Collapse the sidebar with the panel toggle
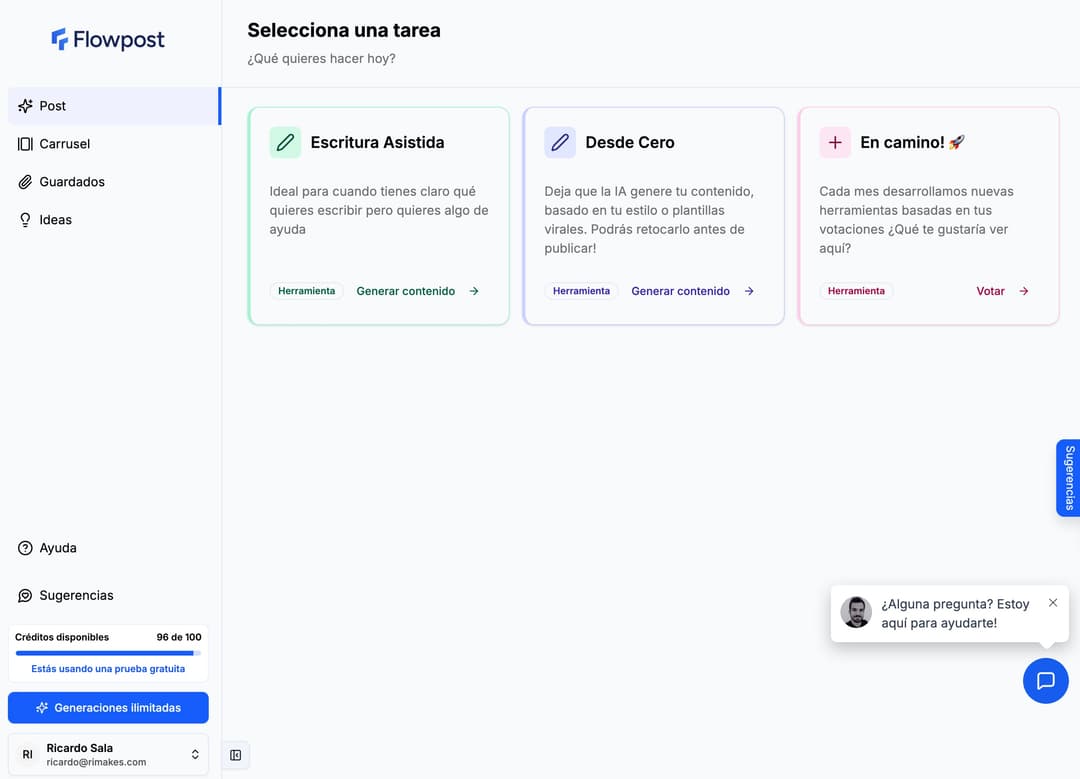Viewport: 1080px width, 779px height. [236, 755]
